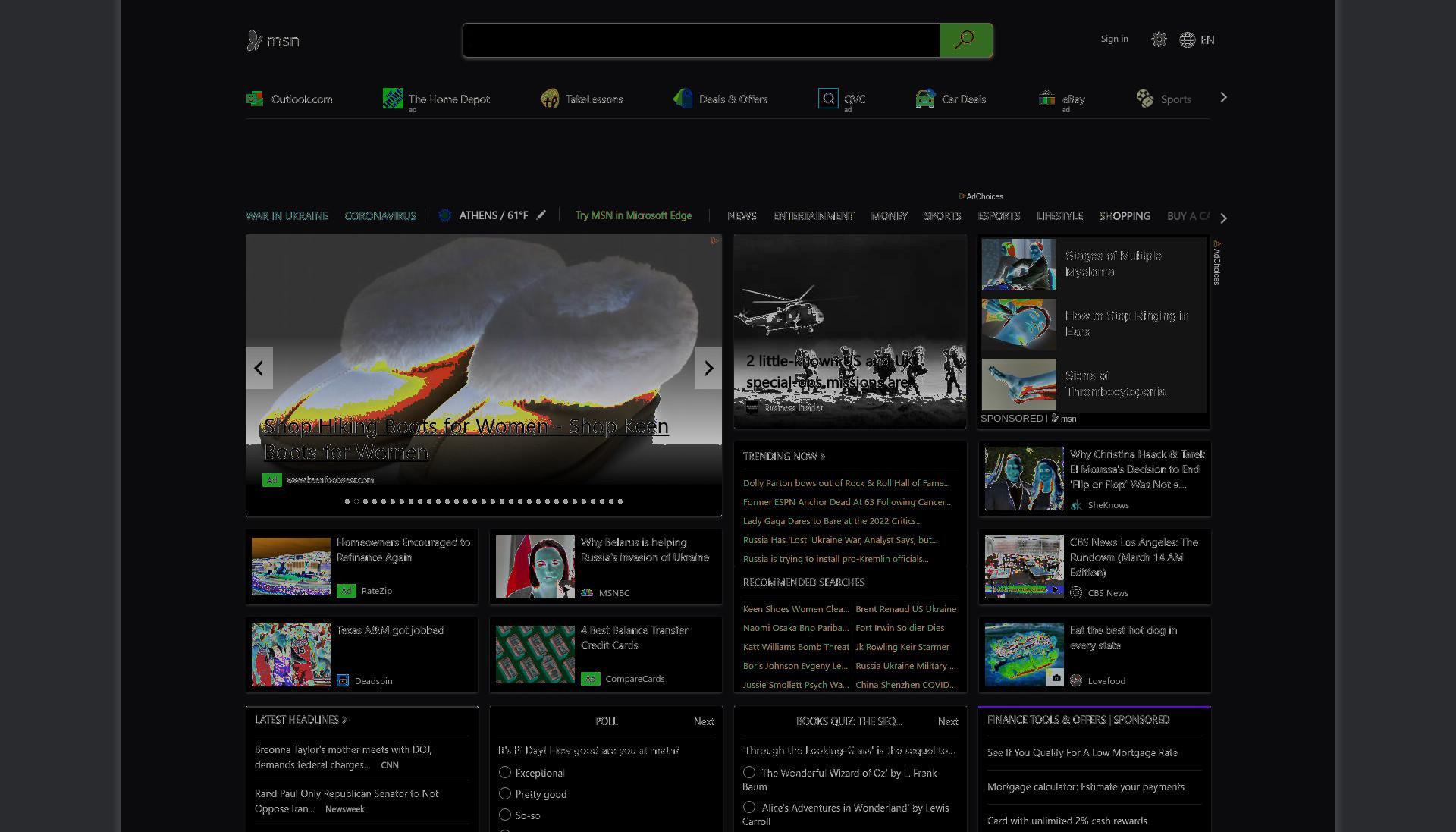Open the hot dog gallery camera icon
This screenshot has height=832, width=1456.
point(1056,677)
